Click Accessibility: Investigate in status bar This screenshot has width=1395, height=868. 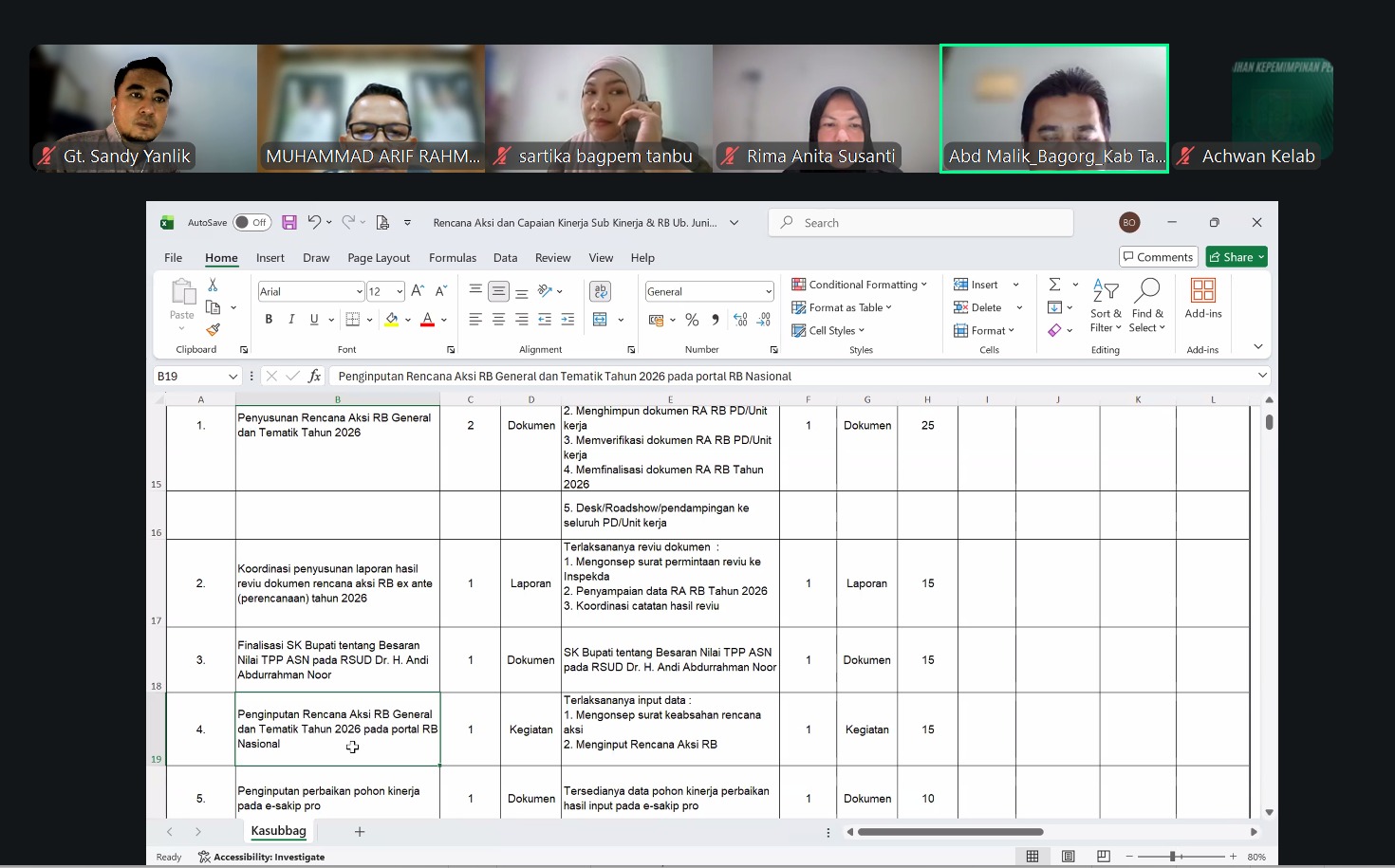pyautogui.click(x=262, y=857)
